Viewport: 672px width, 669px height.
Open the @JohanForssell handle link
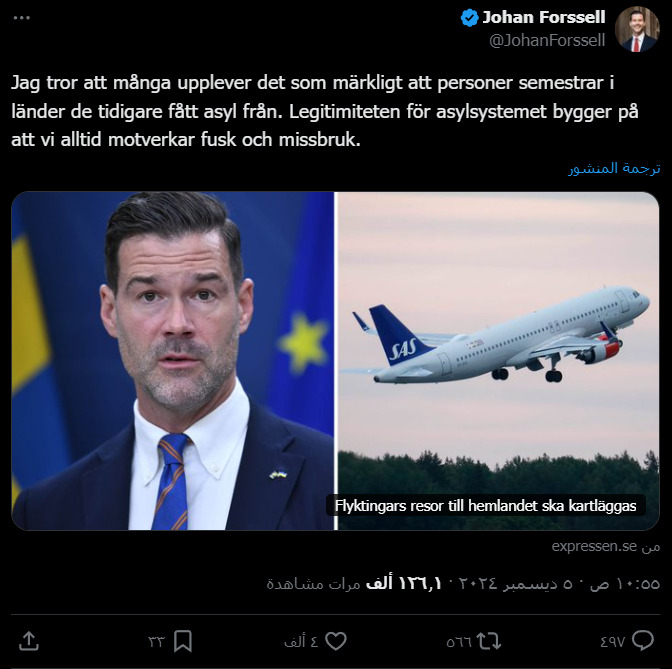tap(547, 40)
